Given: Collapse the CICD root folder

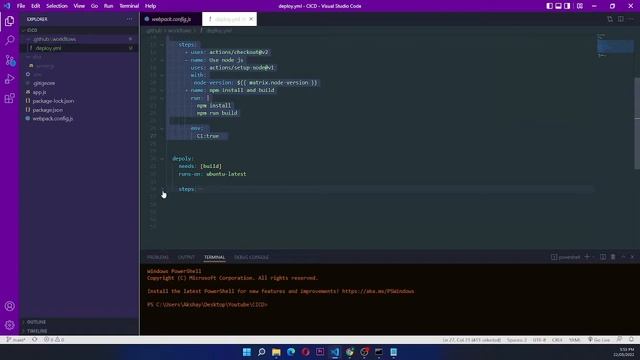Looking at the screenshot, I should (x=79, y=30).
